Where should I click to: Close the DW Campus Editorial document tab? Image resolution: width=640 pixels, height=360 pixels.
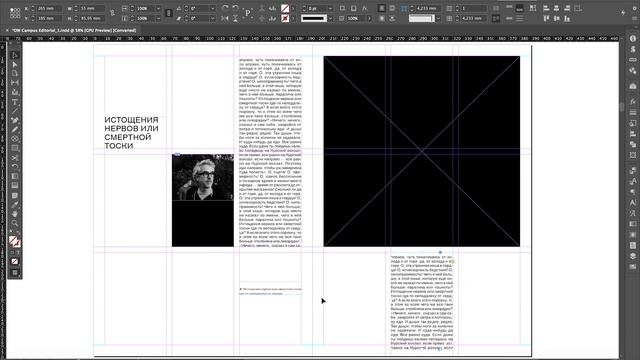(7, 30)
